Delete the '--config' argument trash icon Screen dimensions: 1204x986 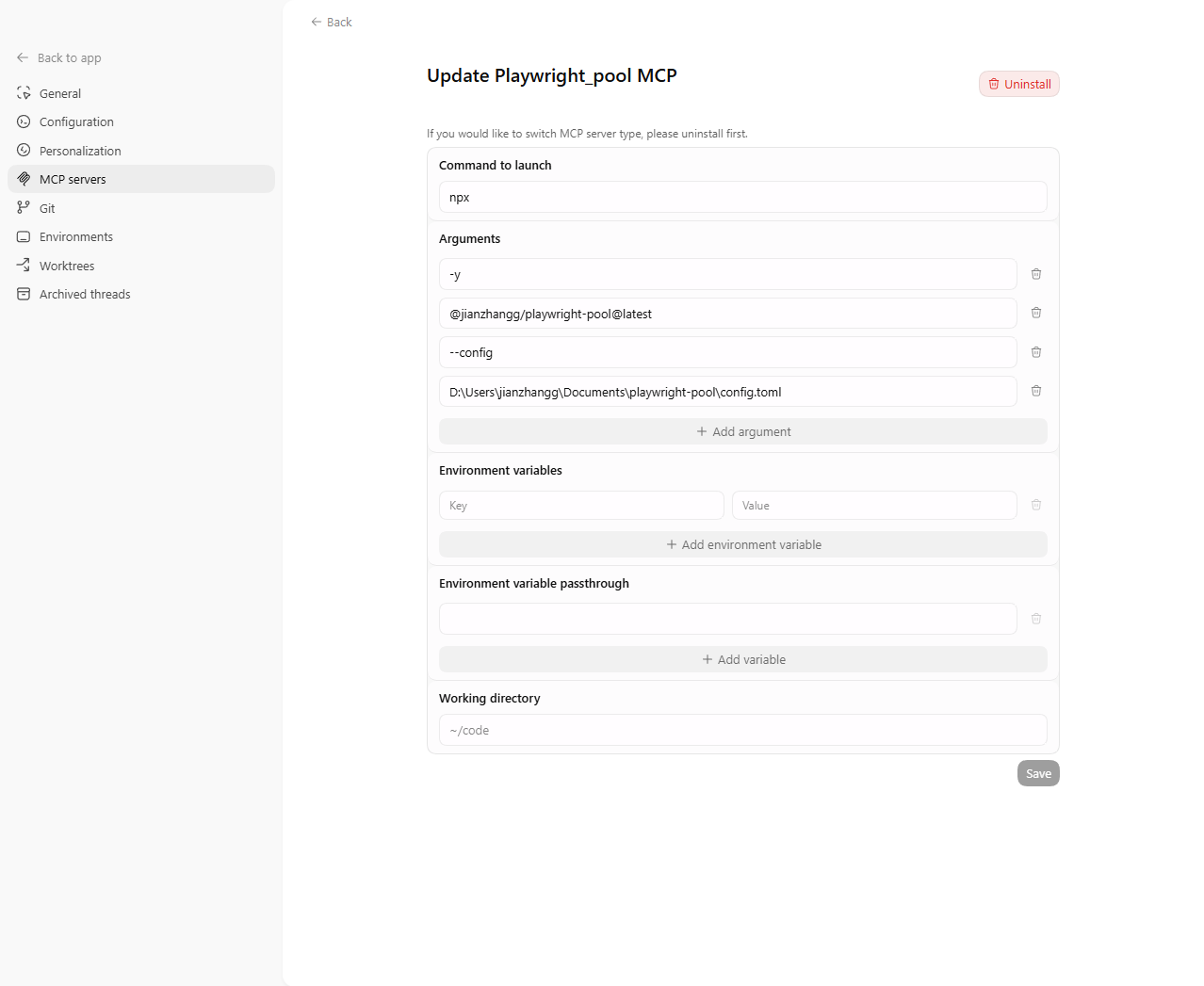(1035, 352)
